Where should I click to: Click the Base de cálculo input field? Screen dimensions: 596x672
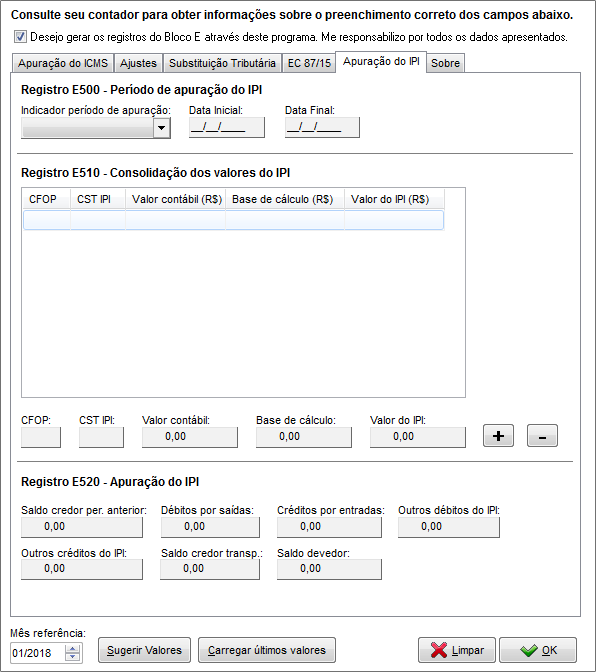point(304,437)
